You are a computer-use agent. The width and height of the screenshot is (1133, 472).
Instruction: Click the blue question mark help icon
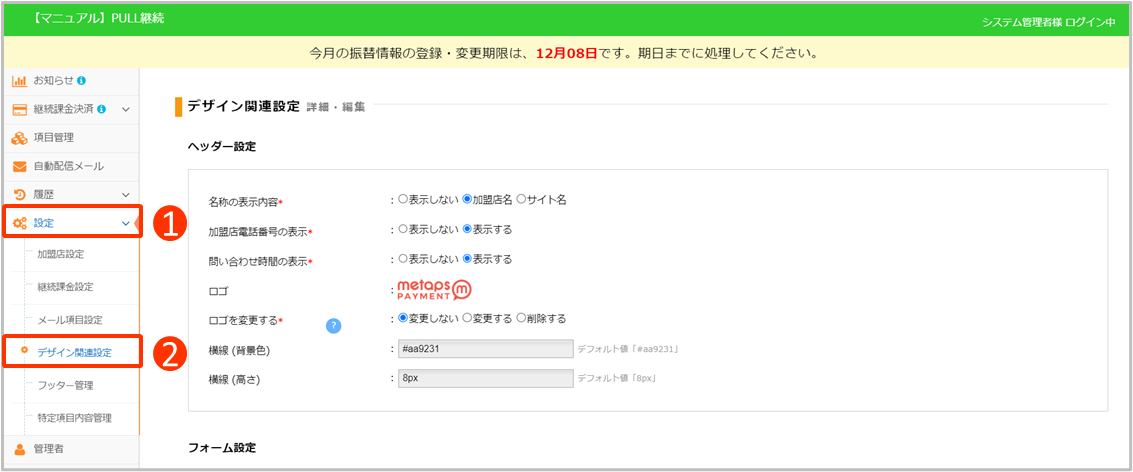pyautogui.click(x=333, y=326)
